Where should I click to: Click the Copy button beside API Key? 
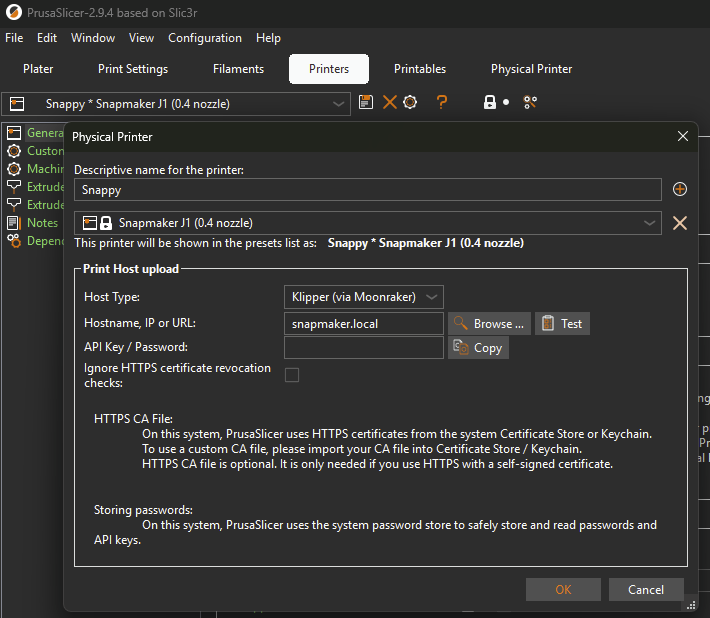[x=478, y=348]
